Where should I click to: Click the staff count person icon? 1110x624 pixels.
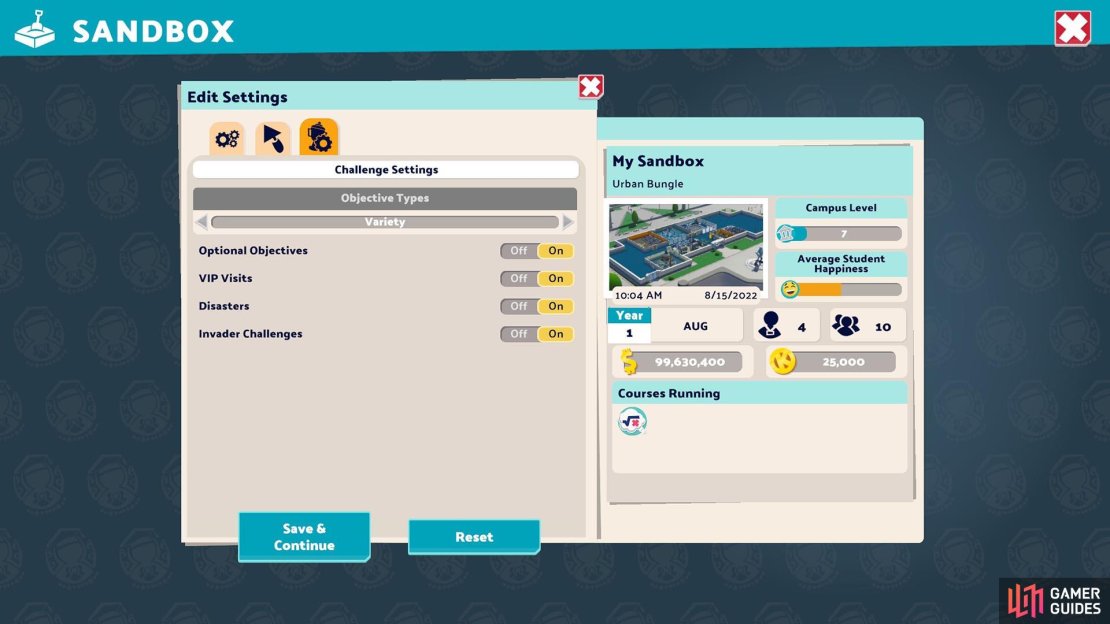coord(769,325)
